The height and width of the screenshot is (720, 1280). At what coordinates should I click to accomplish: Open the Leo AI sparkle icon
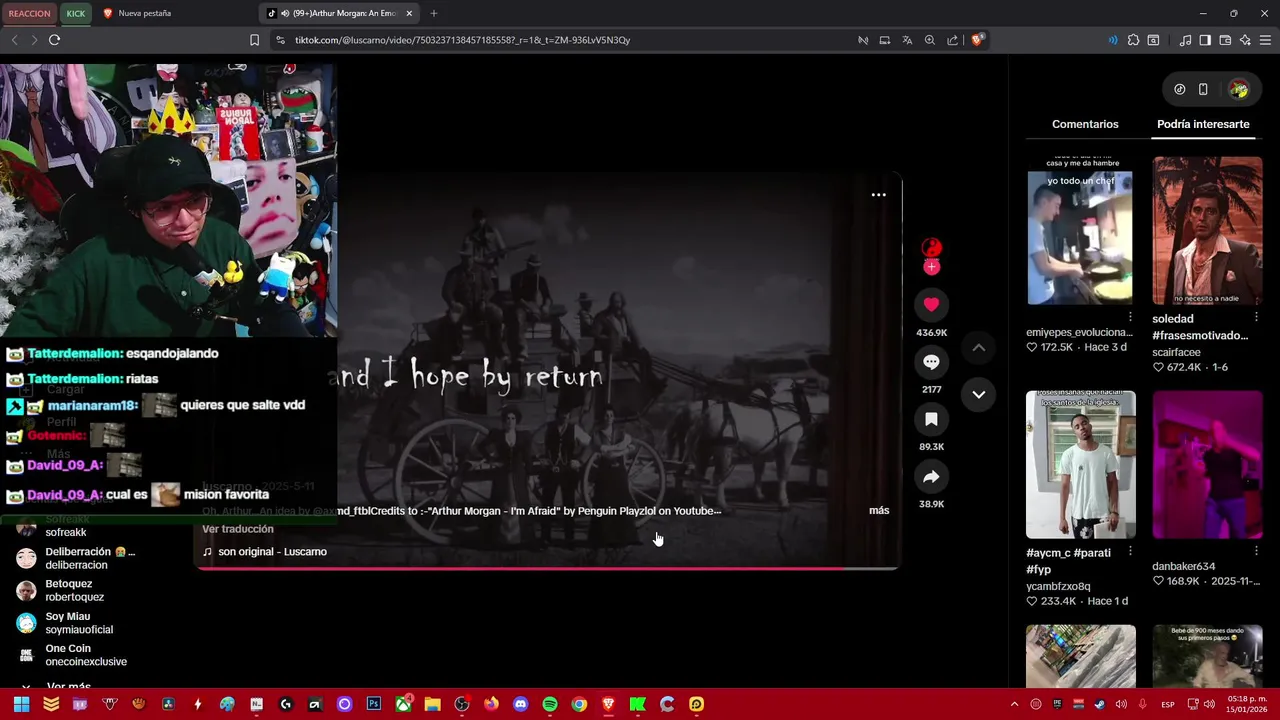click(x=1245, y=40)
